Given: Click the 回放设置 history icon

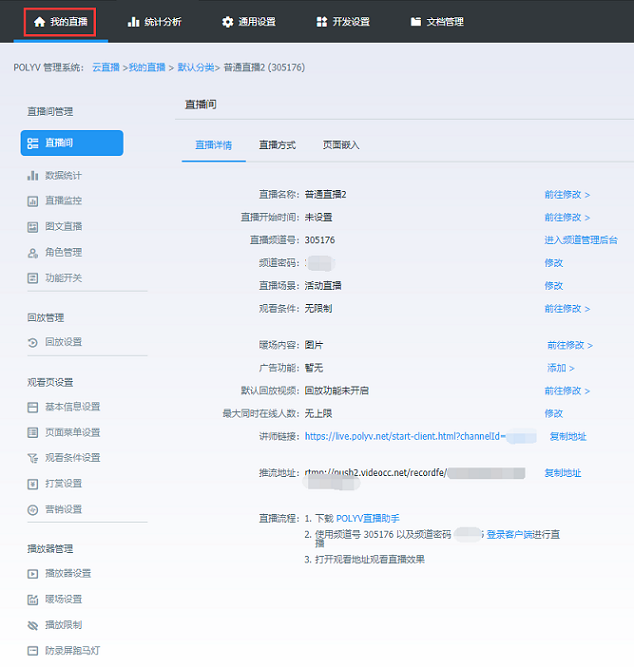Looking at the screenshot, I should coord(33,342).
